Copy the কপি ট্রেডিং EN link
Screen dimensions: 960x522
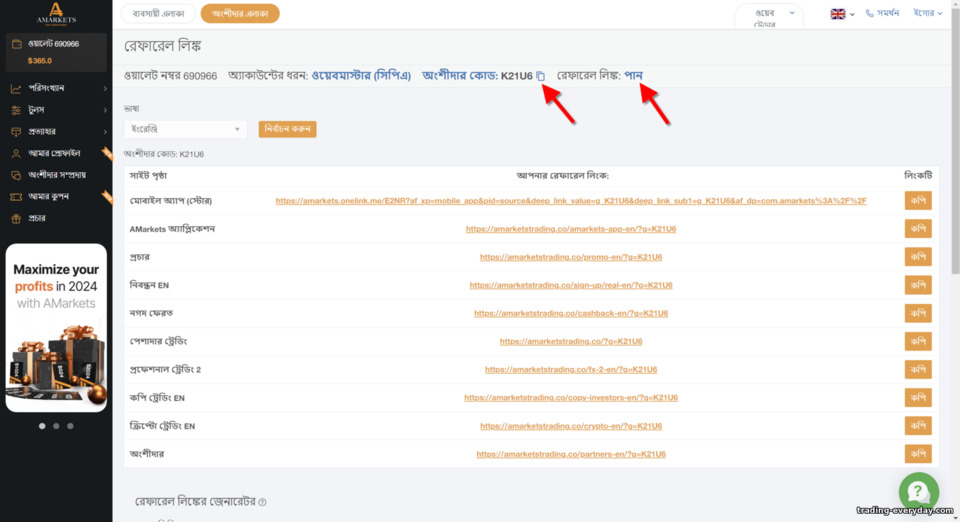[918, 398]
